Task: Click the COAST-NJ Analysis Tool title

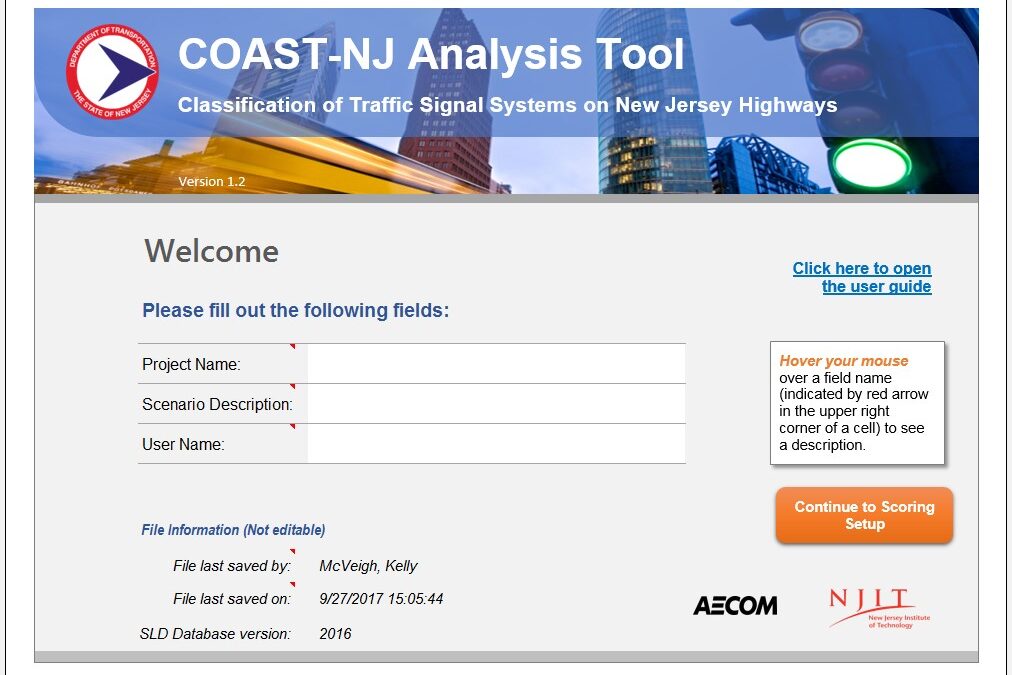Action: tap(431, 54)
